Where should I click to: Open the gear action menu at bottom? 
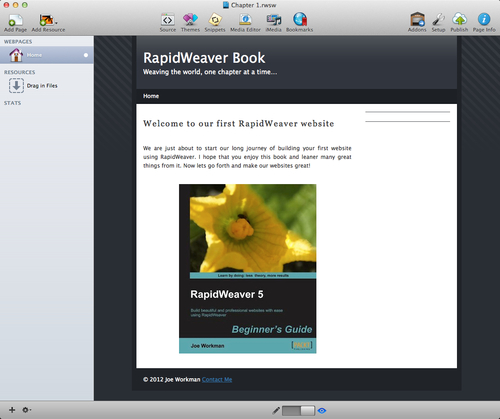(x=26, y=410)
